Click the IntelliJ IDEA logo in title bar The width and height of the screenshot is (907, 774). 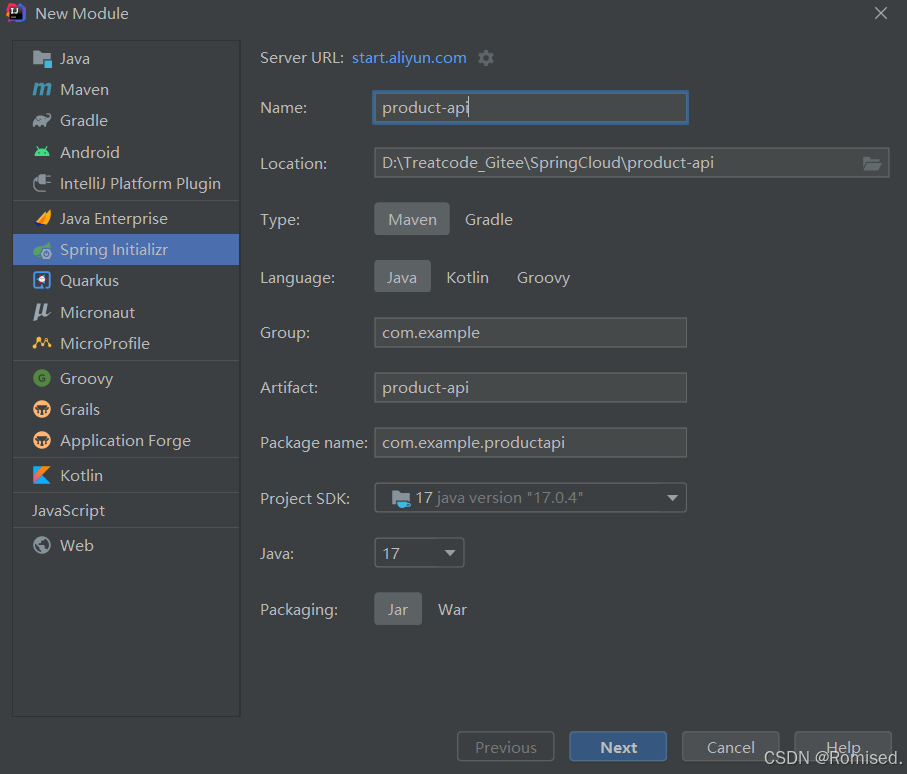(x=16, y=13)
